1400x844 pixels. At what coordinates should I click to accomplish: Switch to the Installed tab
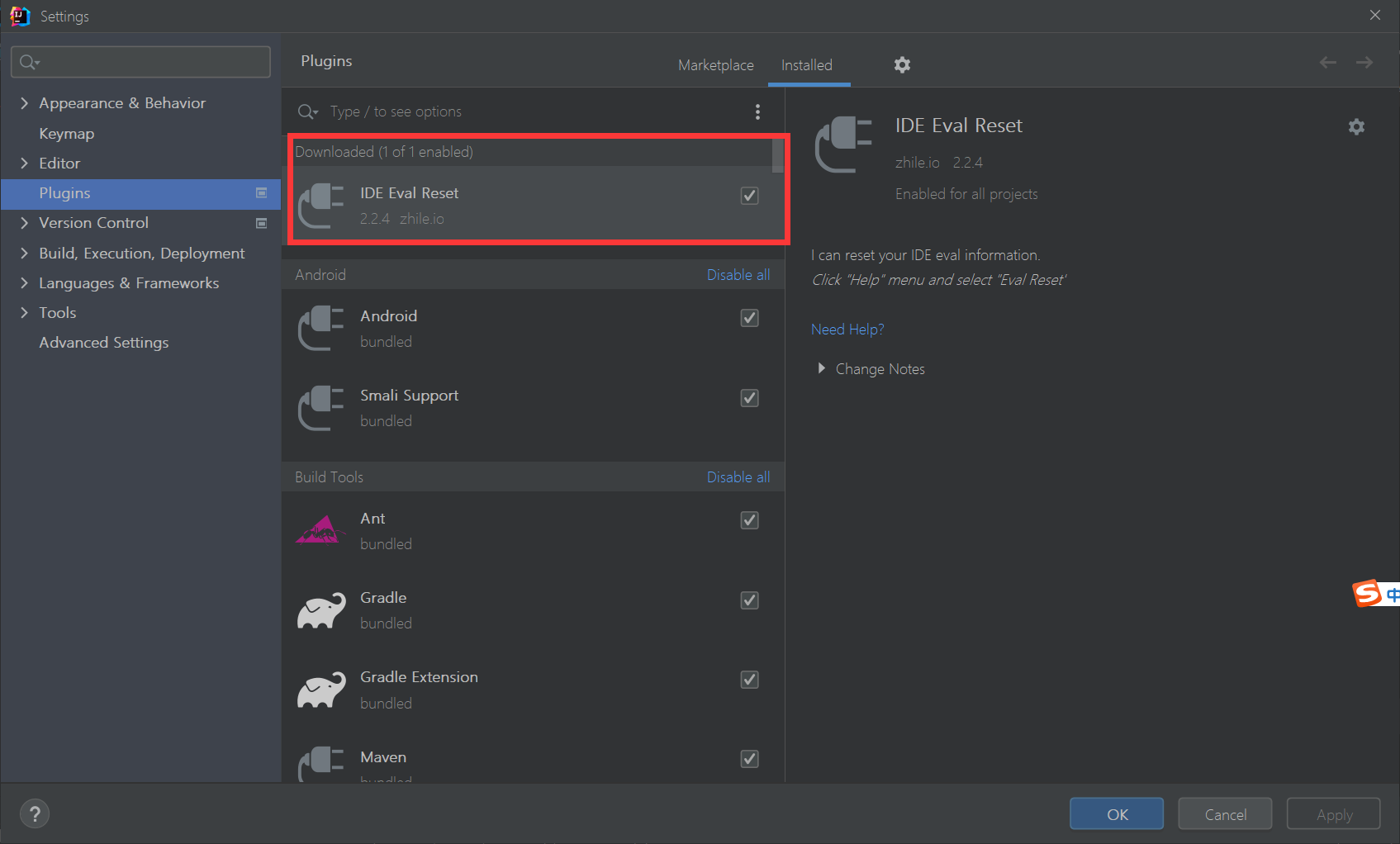click(807, 65)
